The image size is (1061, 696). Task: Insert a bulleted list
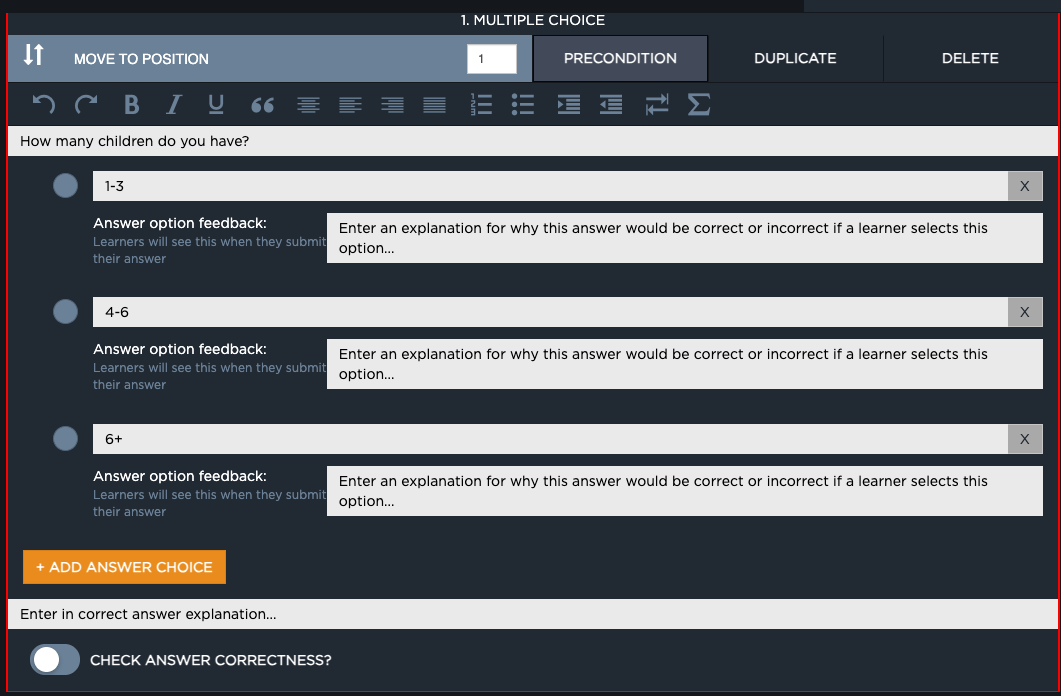point(522,105)
